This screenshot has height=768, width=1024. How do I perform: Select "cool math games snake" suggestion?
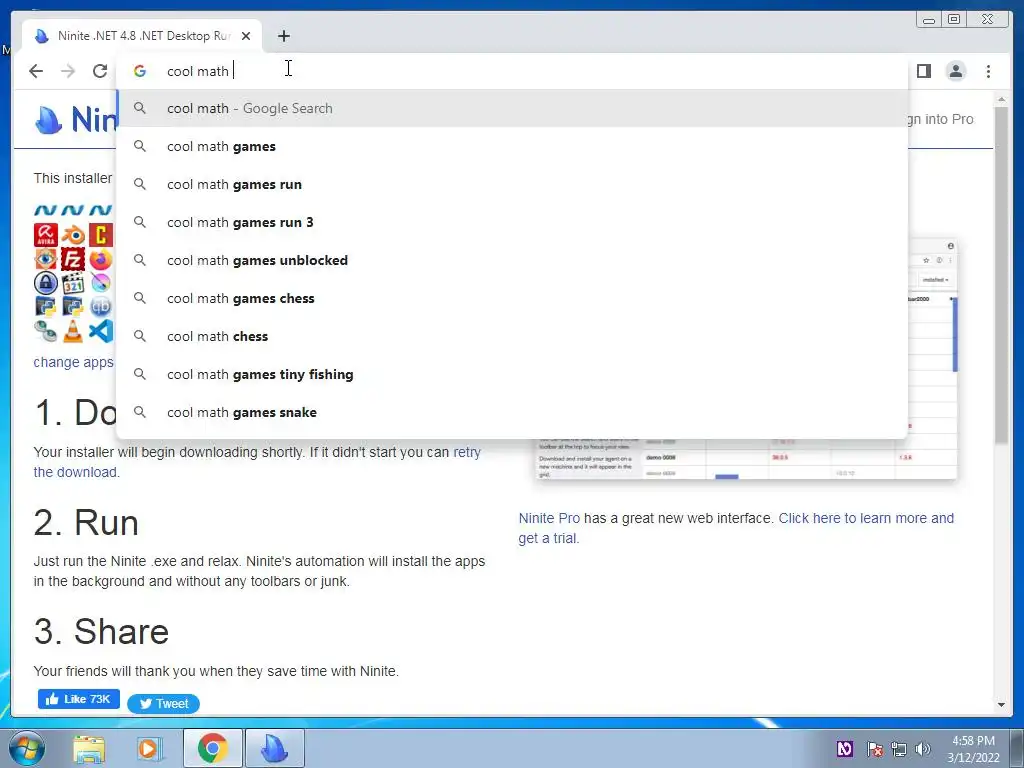tap(512, 412)
